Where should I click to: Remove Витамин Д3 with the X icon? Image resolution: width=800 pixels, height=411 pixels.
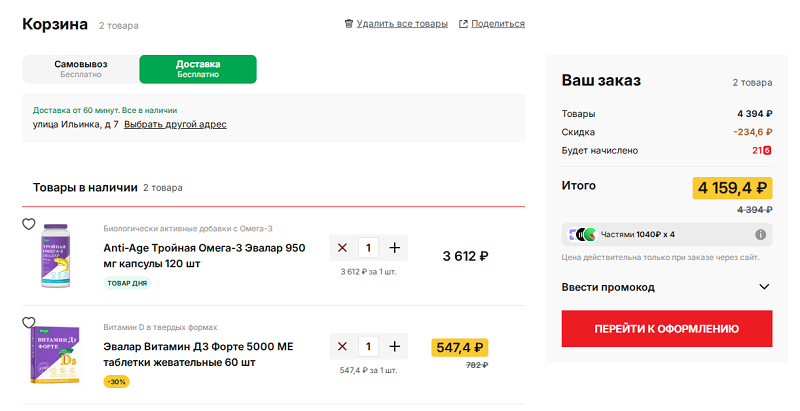(342, 346)
